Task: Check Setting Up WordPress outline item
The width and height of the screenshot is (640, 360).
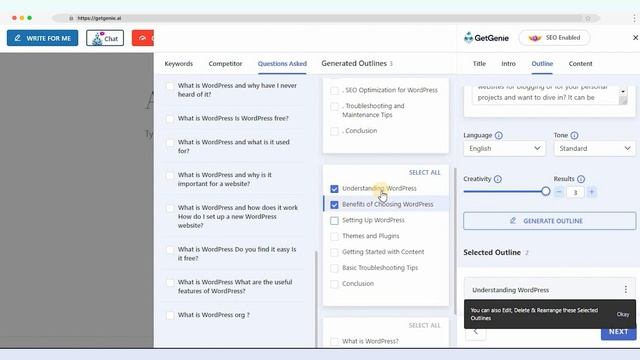Action: [334, 220]
